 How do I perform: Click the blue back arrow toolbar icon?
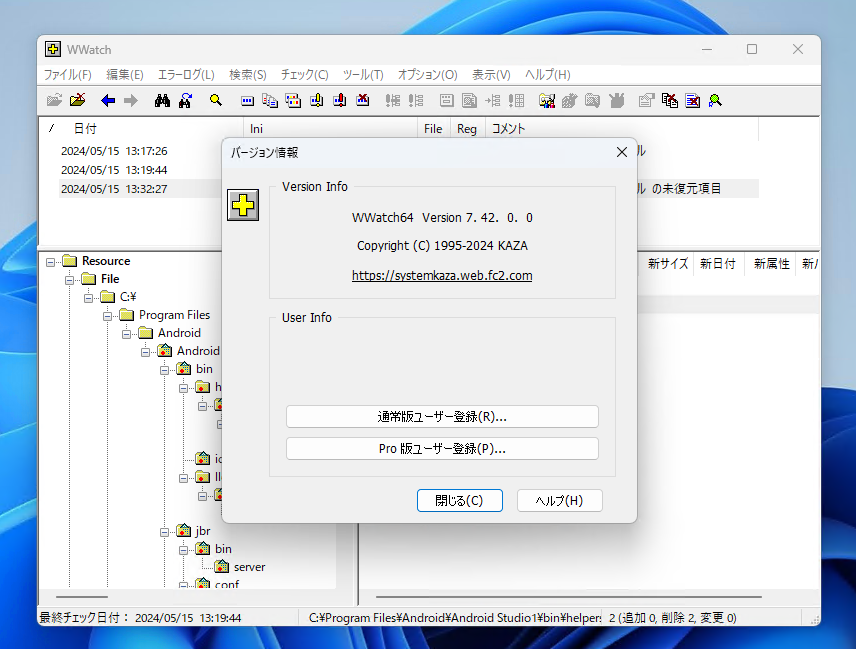coord(108,100)
